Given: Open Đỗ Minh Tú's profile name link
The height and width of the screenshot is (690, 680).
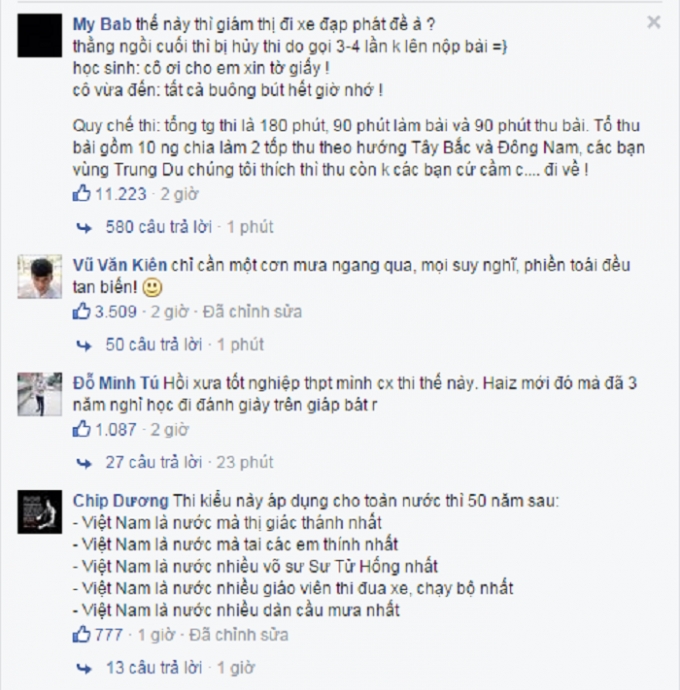Looking at the screenshot, I should pyautogui.click(x=116, y=383).
